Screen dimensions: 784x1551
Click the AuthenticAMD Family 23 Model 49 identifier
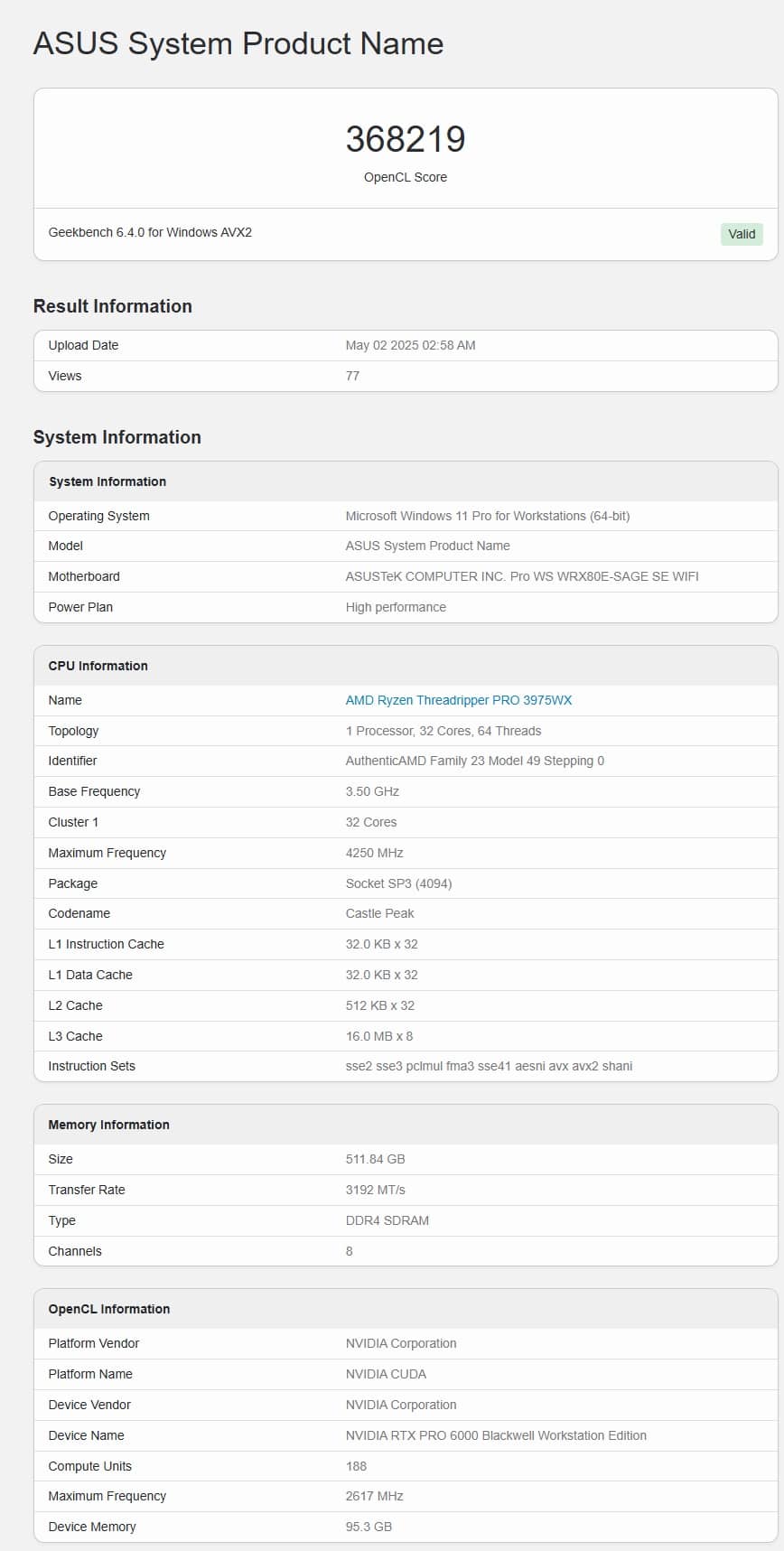pyautogui.click(x=475, y=761)
